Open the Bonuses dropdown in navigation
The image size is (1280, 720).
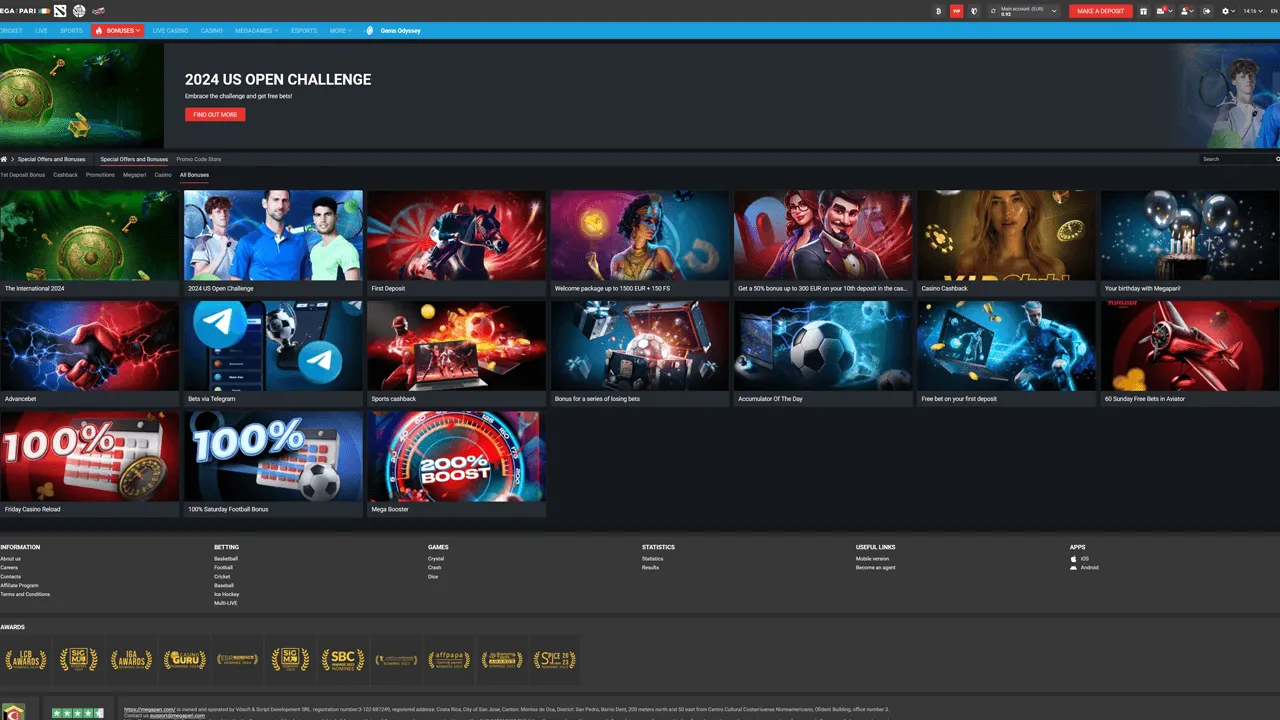117,31
